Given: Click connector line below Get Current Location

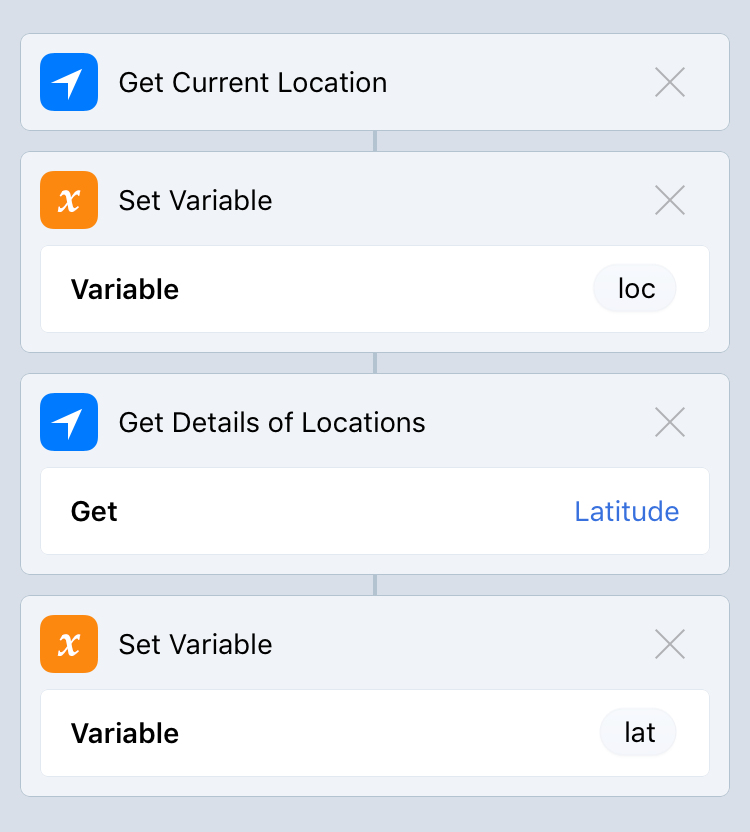Looking at the screenshot, I should click(375, 141).
